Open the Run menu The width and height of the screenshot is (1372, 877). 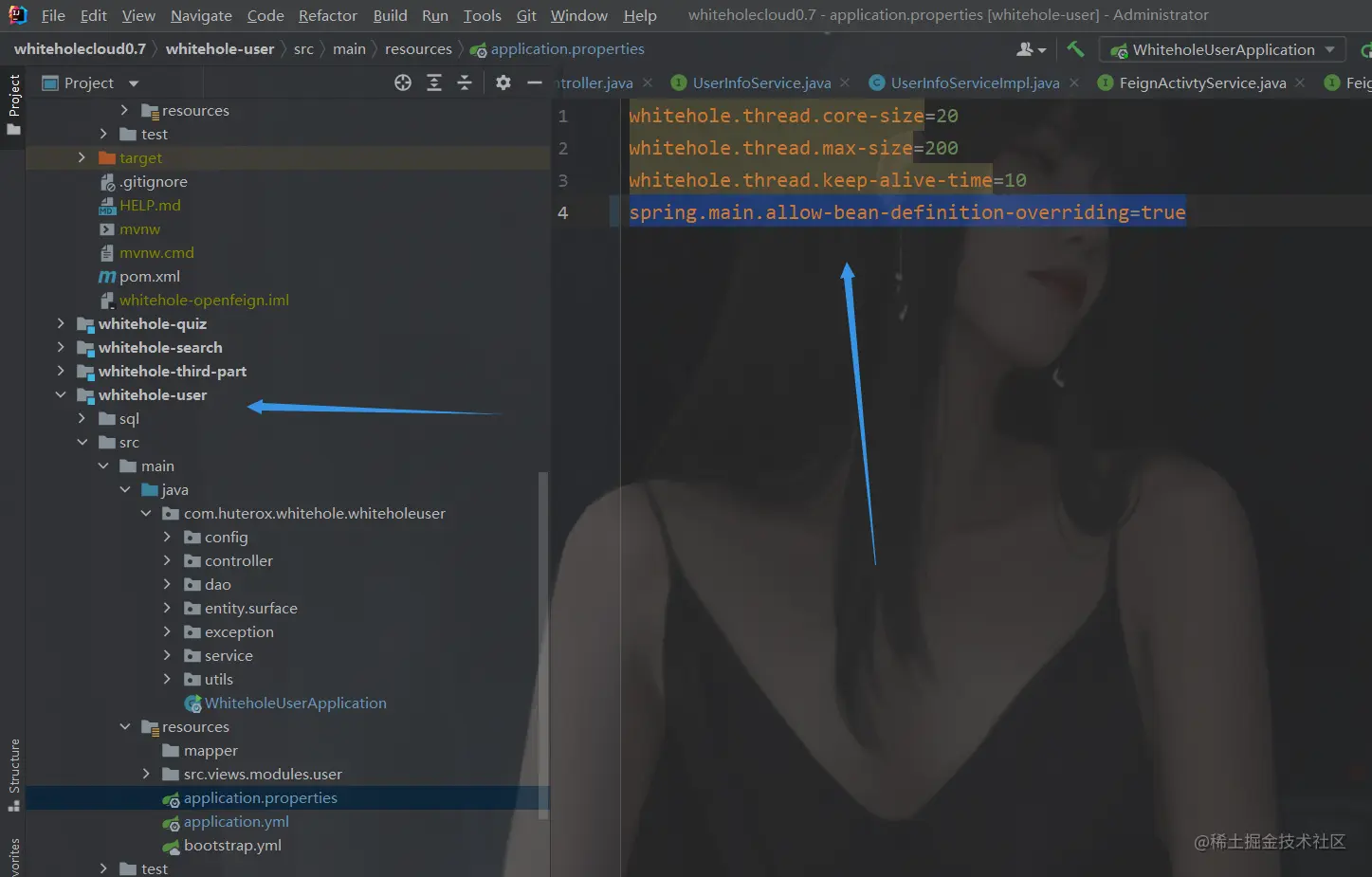point(435,15)
